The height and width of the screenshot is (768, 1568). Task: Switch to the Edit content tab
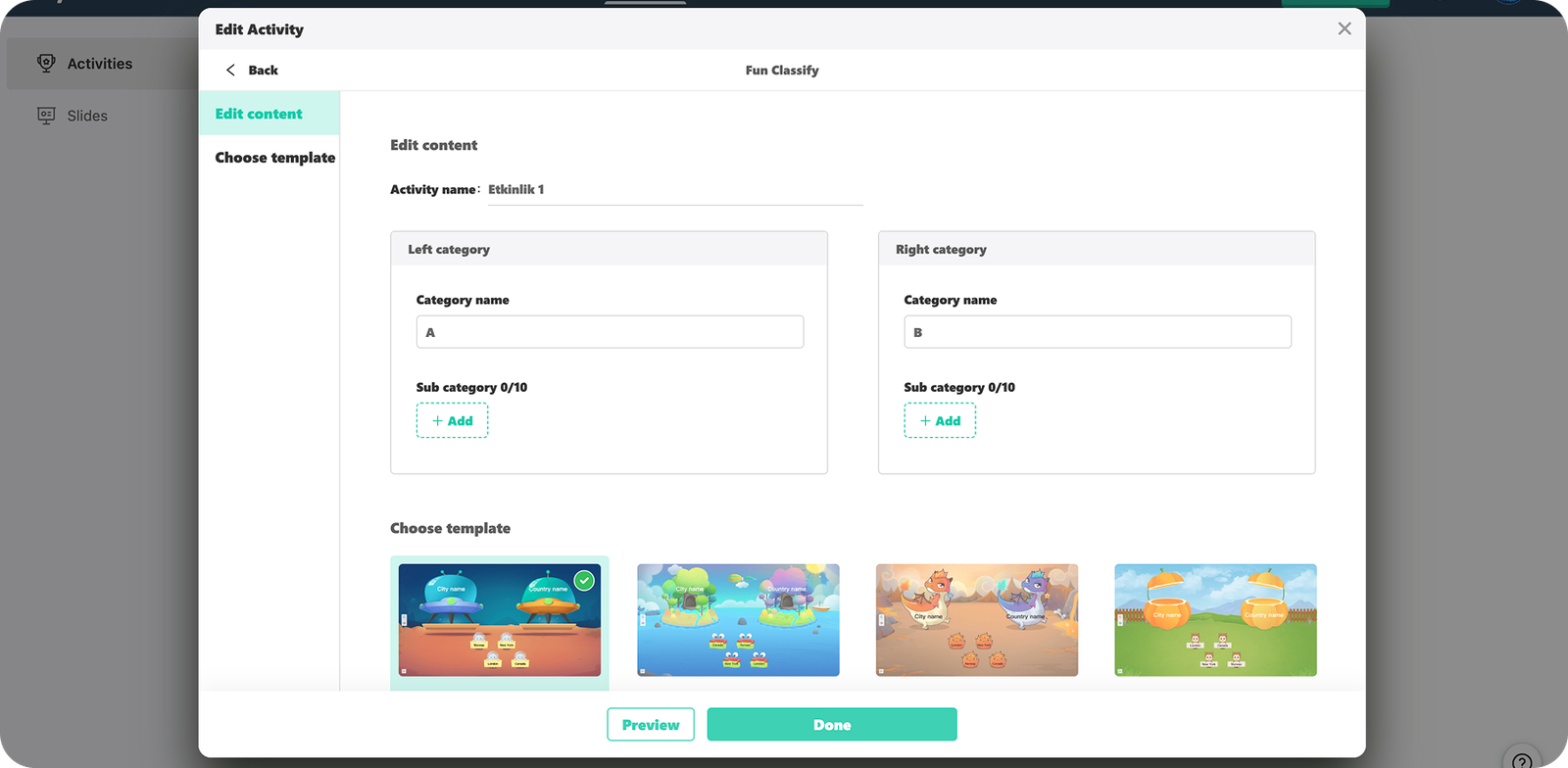[x=259, y=114]
